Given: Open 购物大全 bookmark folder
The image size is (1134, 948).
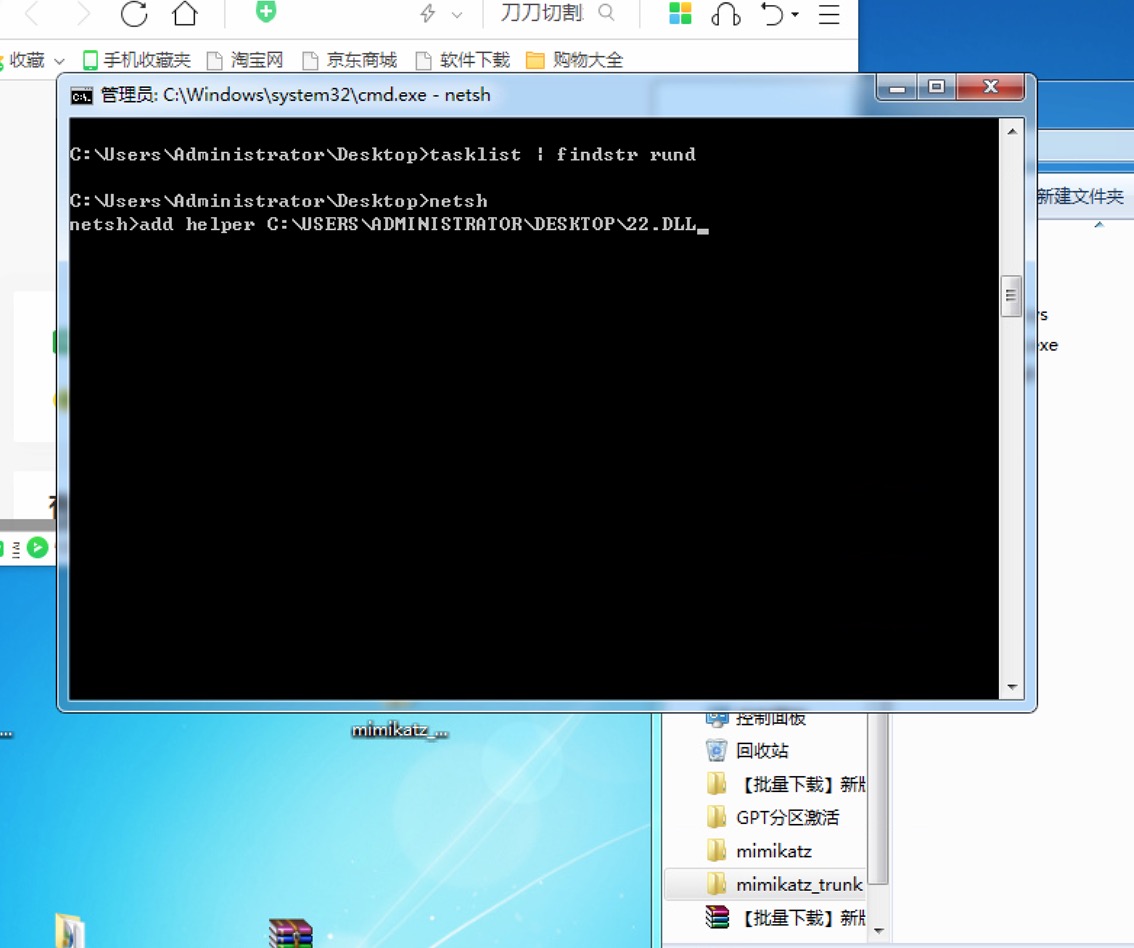Looking at the screenshot, I should 574,60.
